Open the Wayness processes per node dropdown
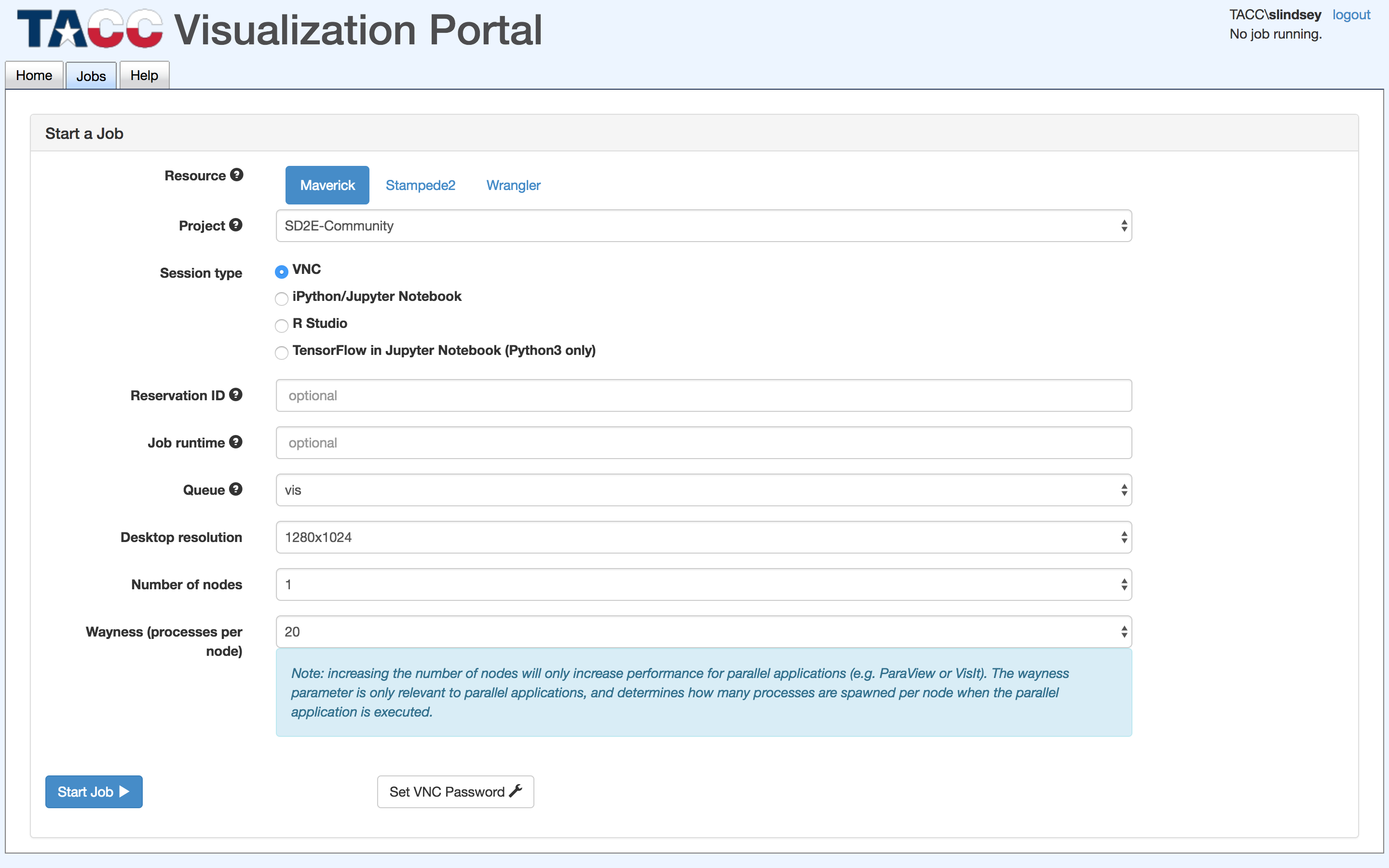The image size is (1389, 868). tap(704, 632)
